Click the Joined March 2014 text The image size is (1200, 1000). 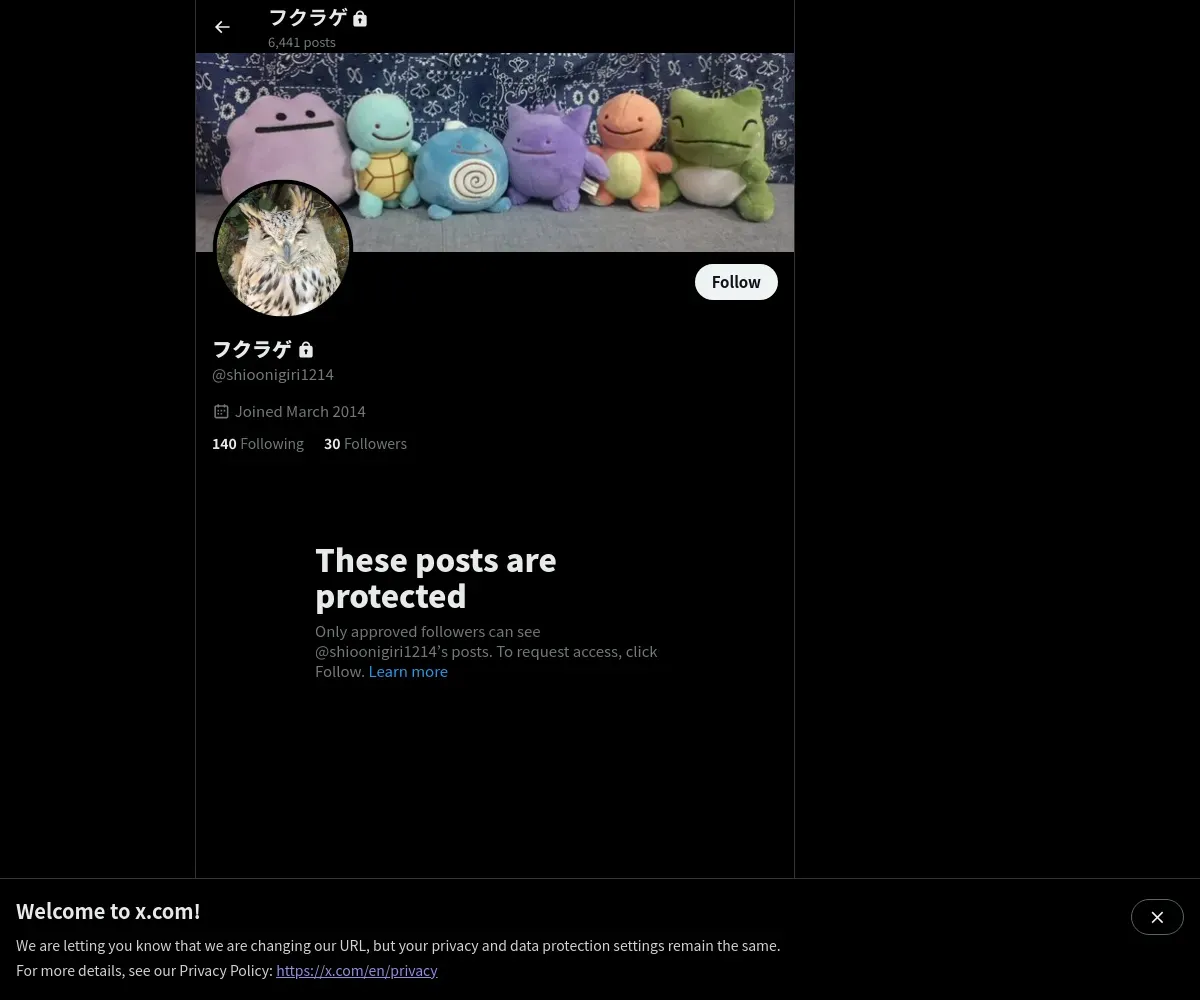click(x=300, y=411)
